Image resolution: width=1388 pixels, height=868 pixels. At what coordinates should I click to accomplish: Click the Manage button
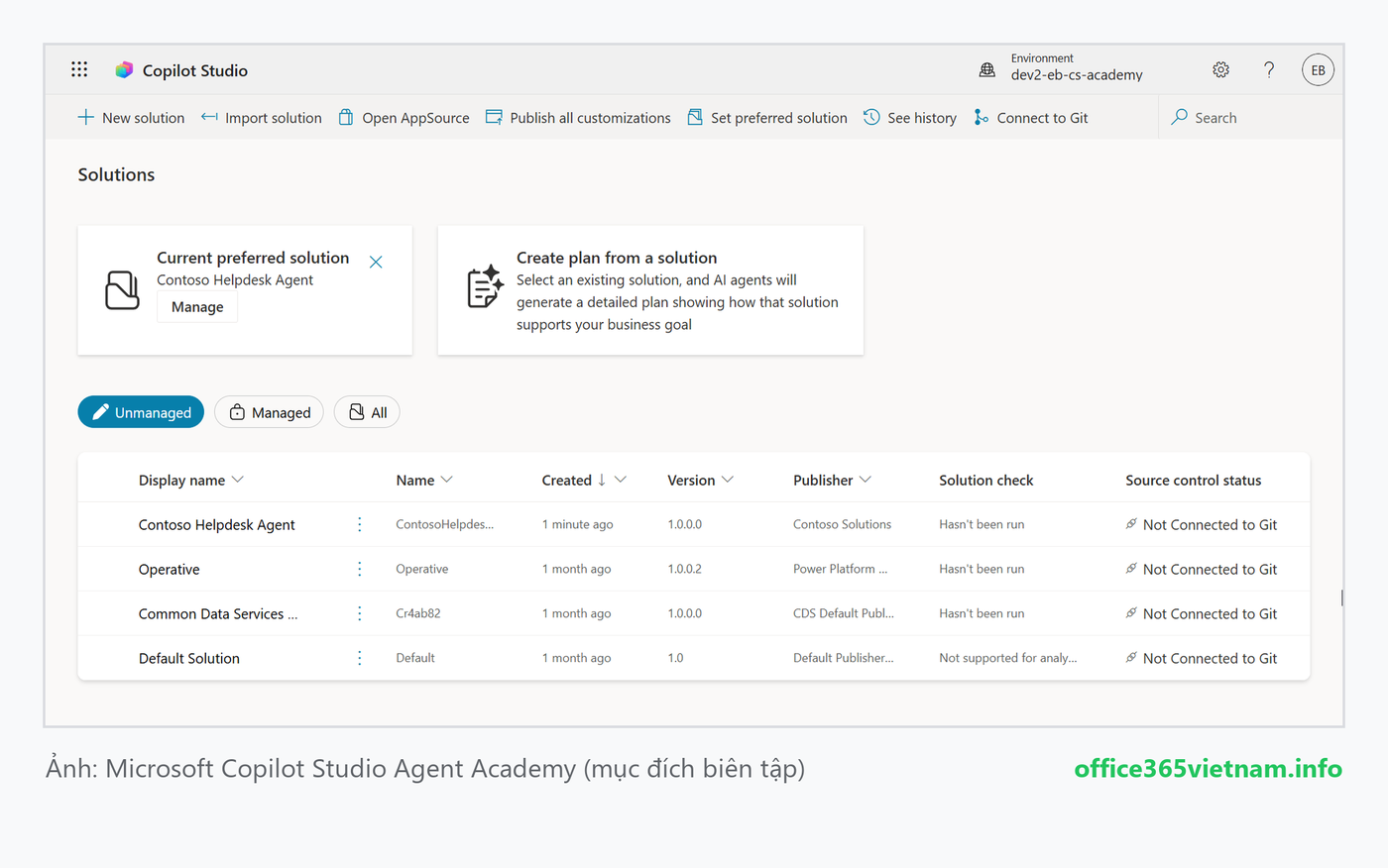pos(197,307)
